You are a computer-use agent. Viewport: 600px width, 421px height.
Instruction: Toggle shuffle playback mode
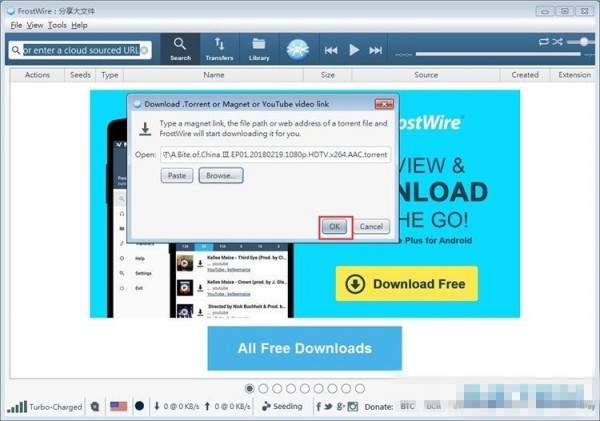[558, 42]
